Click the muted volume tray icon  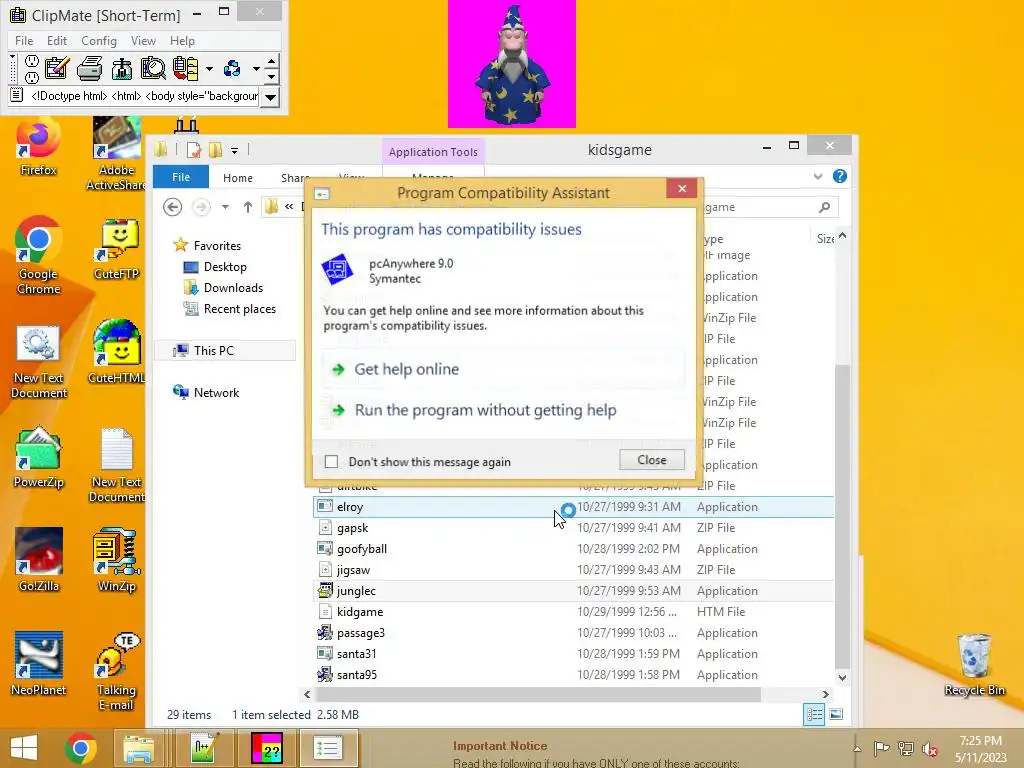coord(930,748)
